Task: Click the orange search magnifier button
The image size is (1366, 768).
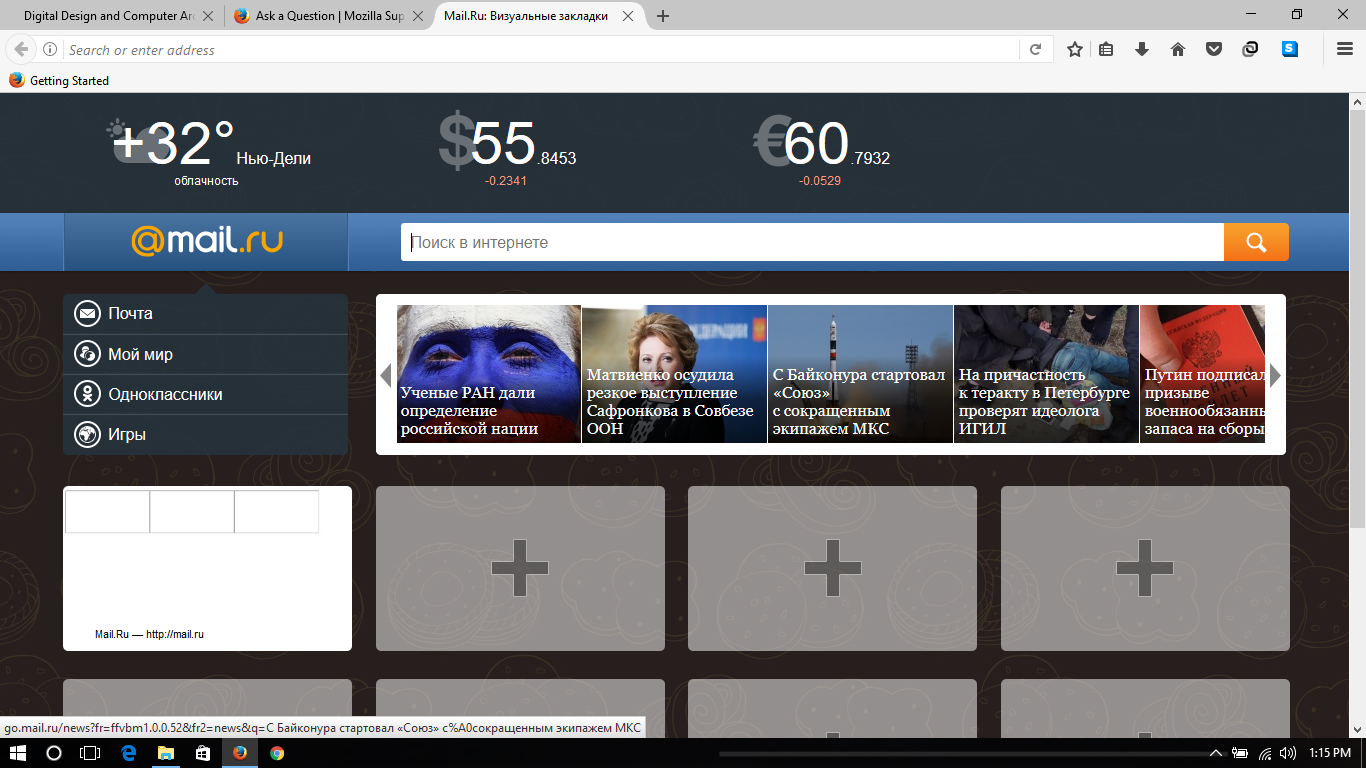Action: click(x=1256, y=242)
